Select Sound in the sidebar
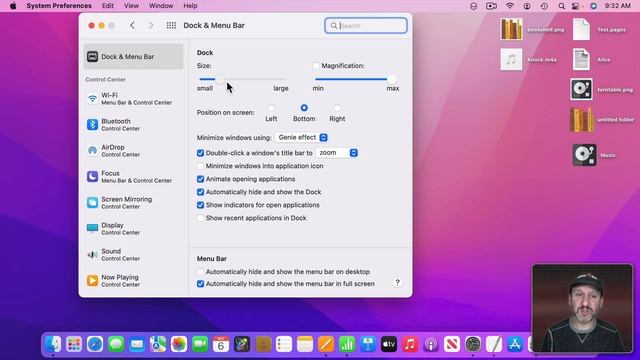Image resolution: width=640 pixels, height=360 pixels. [133, 254]
